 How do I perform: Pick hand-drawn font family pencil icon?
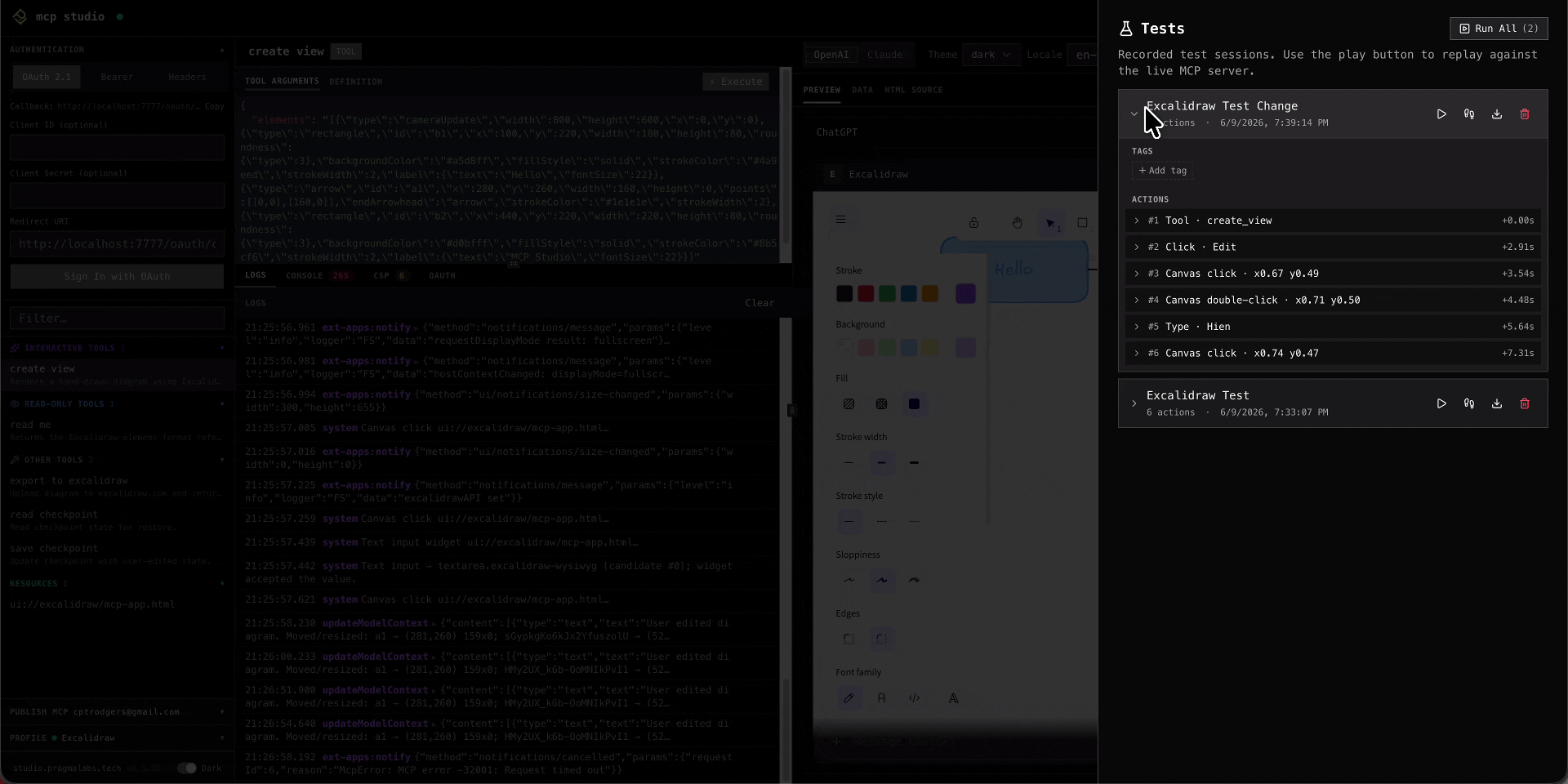point(849,698)
